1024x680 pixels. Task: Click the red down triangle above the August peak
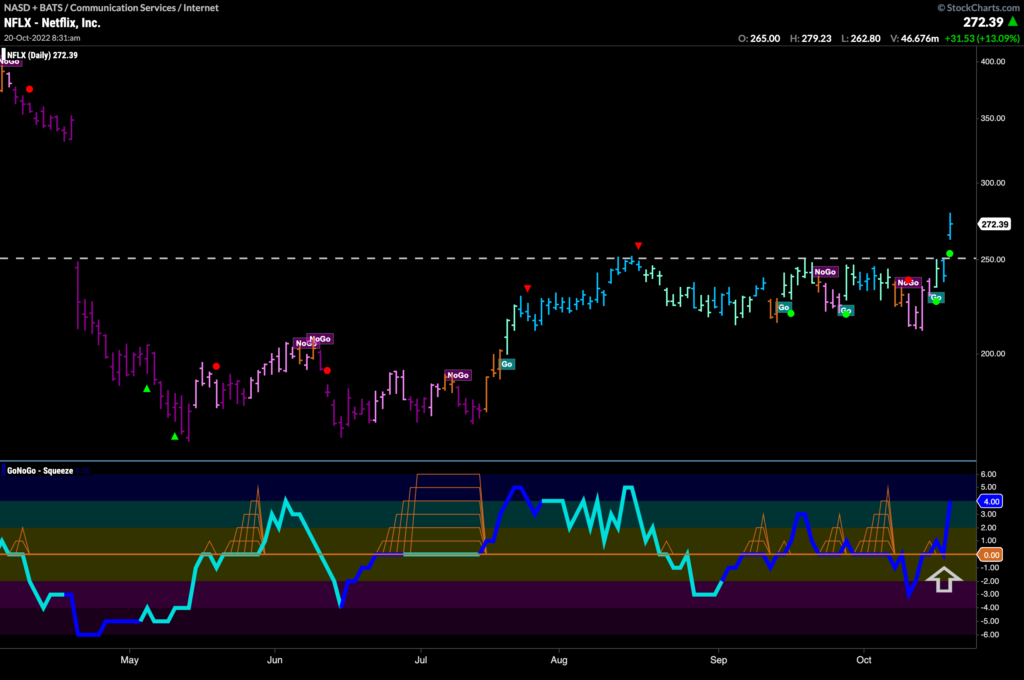637,245
